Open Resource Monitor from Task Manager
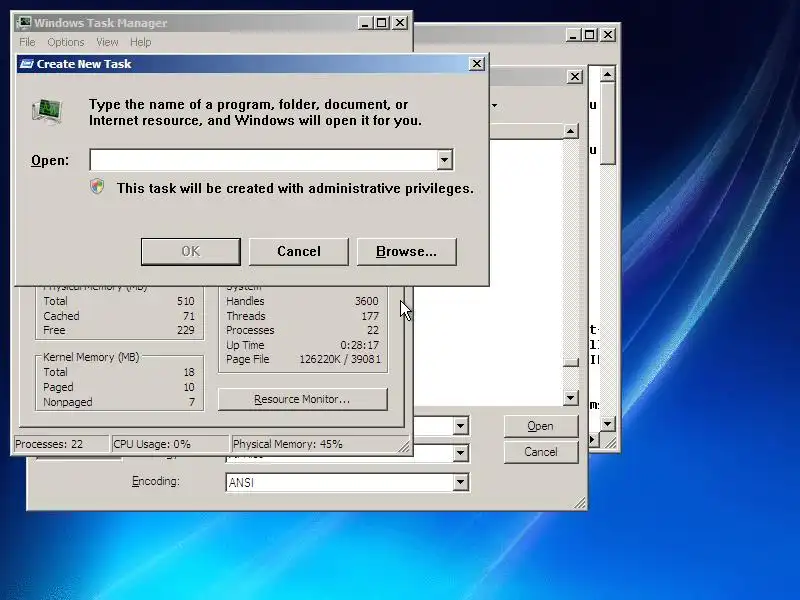The height and width of the screenshot is (600, 800). 303,399
